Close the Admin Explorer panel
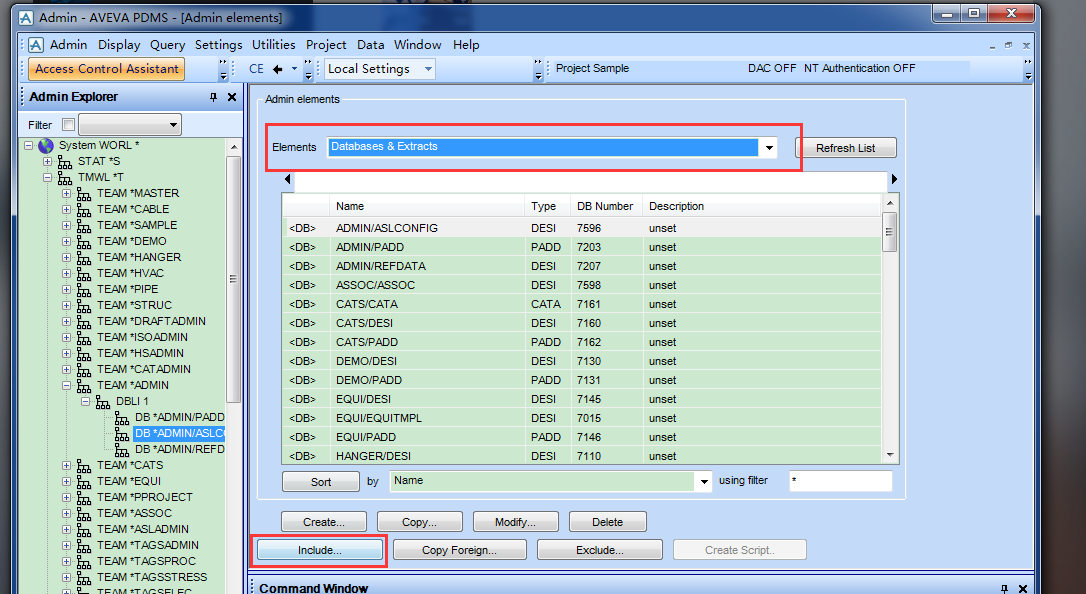This screenshot has width=1086, height=594. (x=232, y=97)
